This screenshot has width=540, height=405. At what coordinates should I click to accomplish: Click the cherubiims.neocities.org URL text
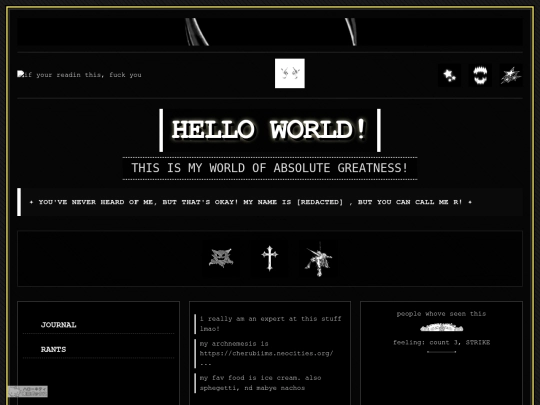tap(266, 353)
